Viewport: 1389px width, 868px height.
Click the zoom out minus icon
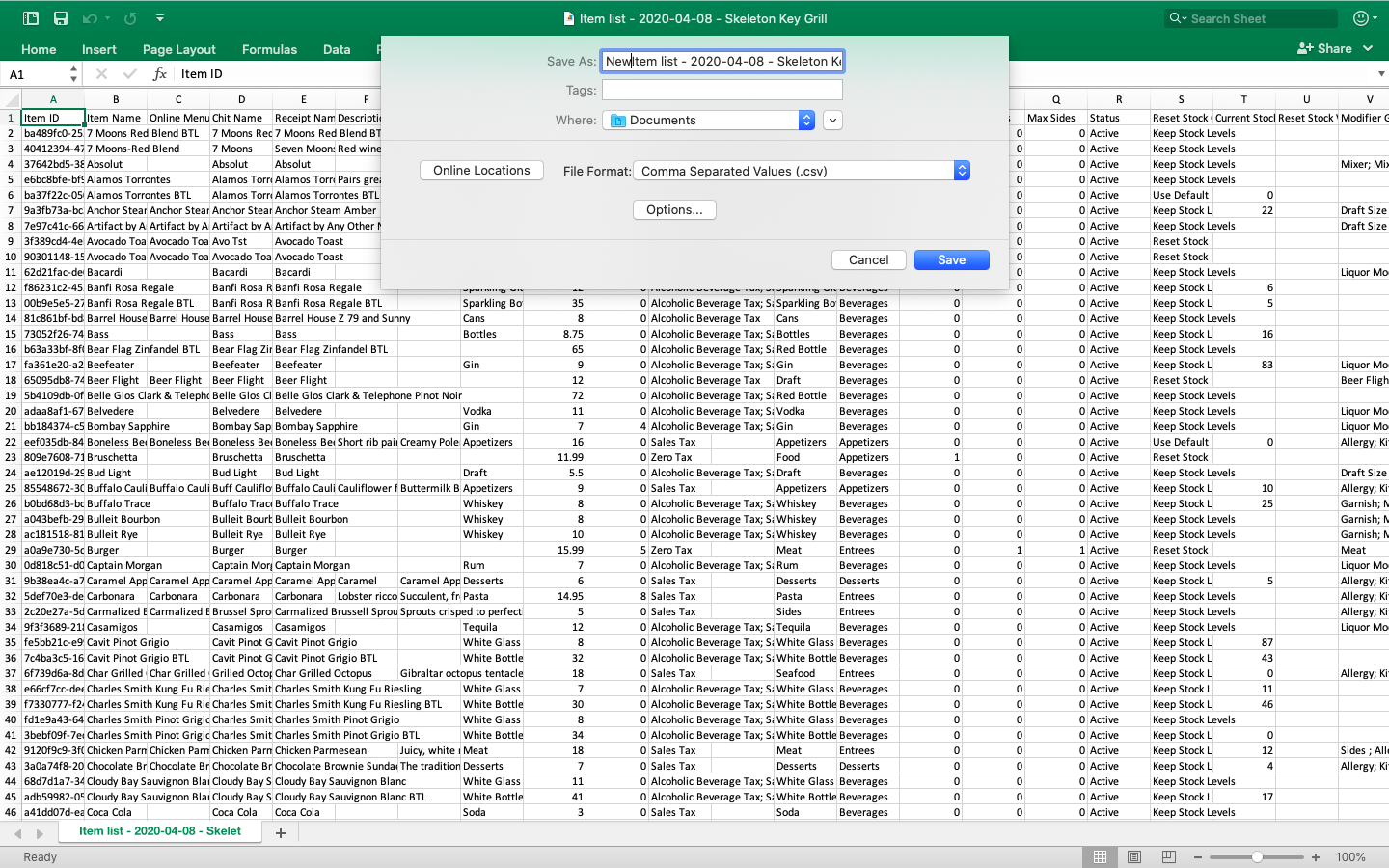tap(1198, 857)
